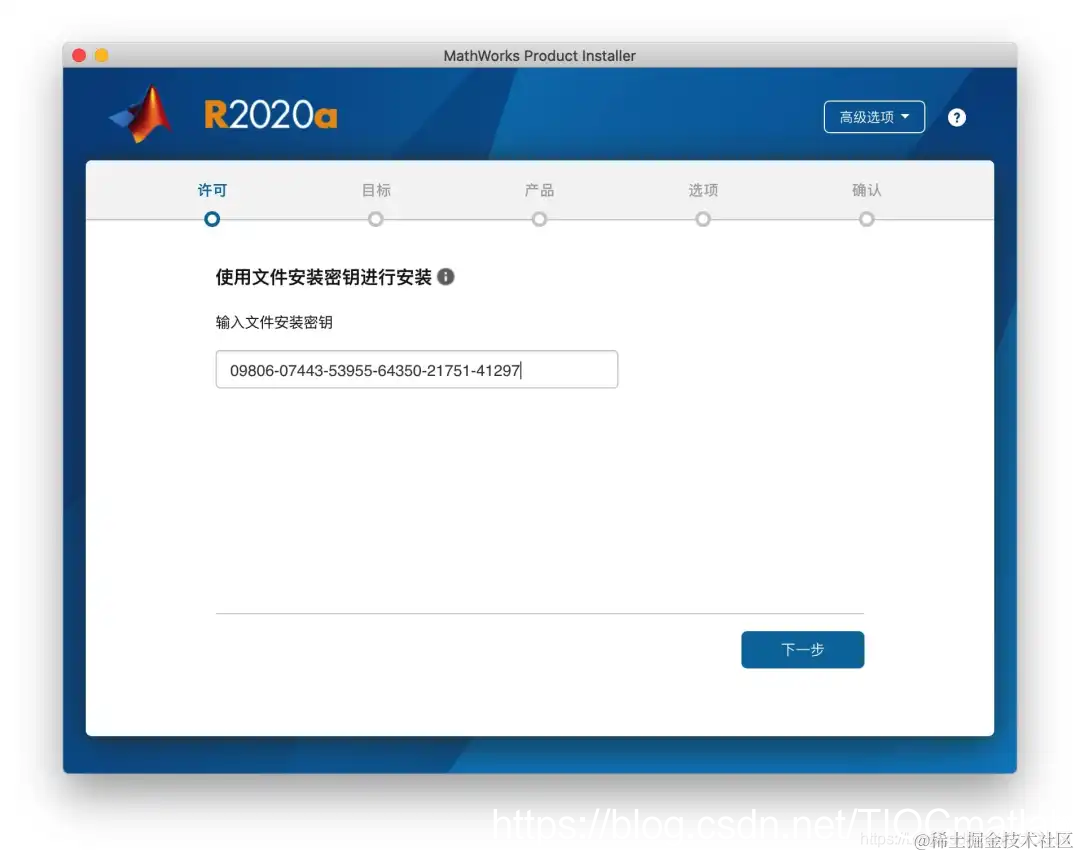Switch to the 许可 tab label

click(211, 190)
